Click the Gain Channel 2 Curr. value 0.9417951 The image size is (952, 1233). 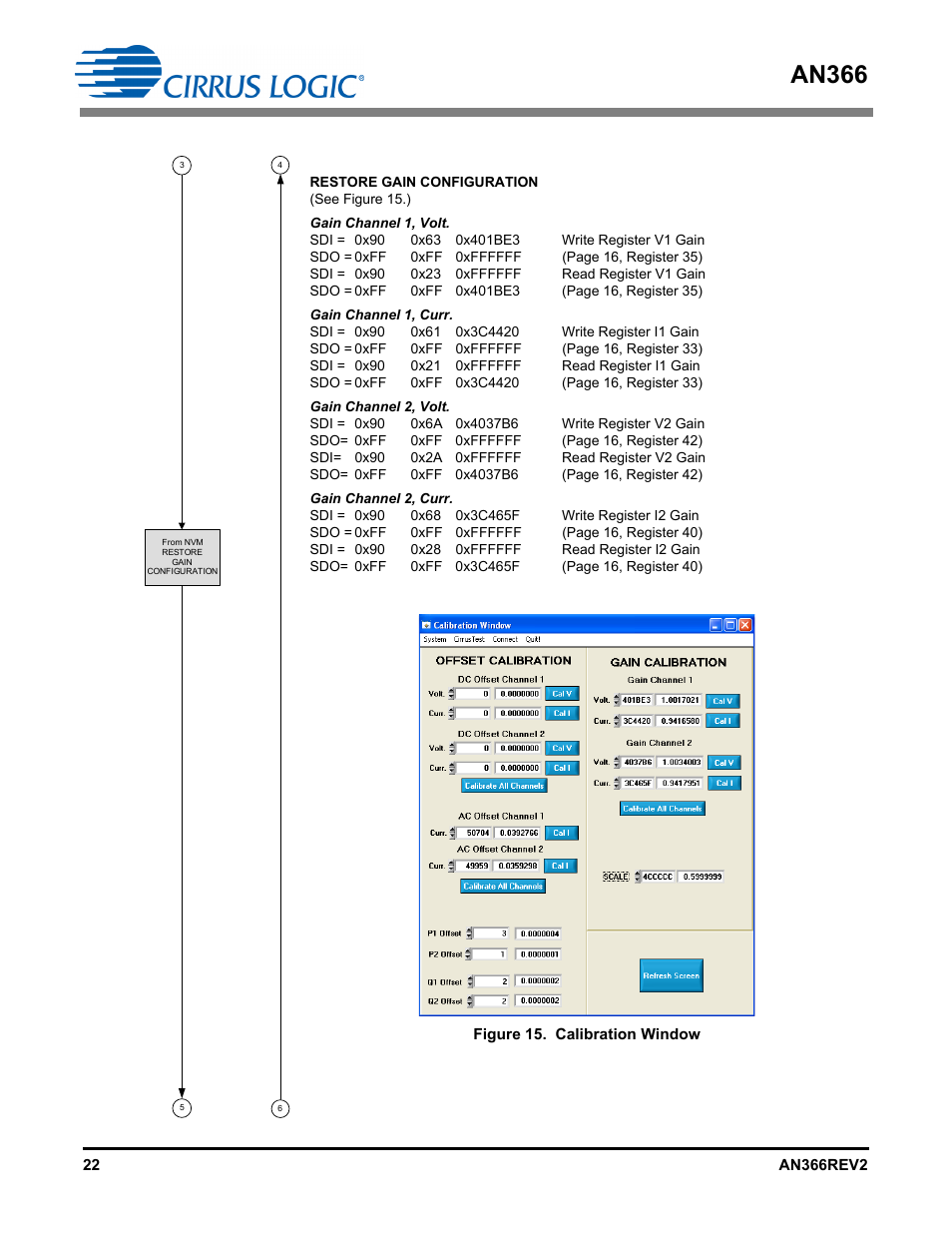[x=681, y=783]
